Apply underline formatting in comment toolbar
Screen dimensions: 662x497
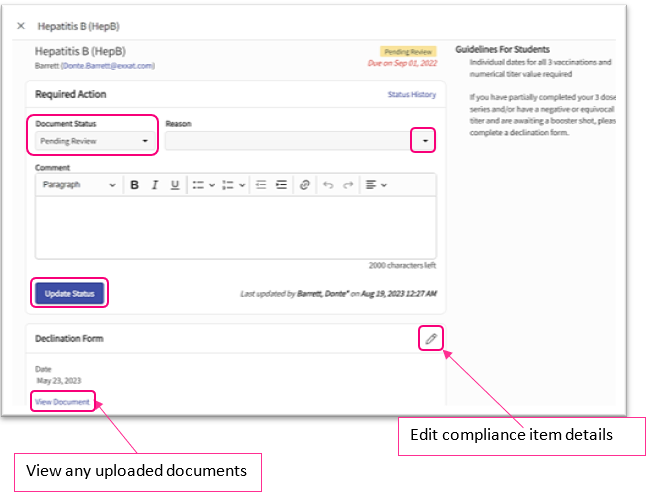(175, 185)
